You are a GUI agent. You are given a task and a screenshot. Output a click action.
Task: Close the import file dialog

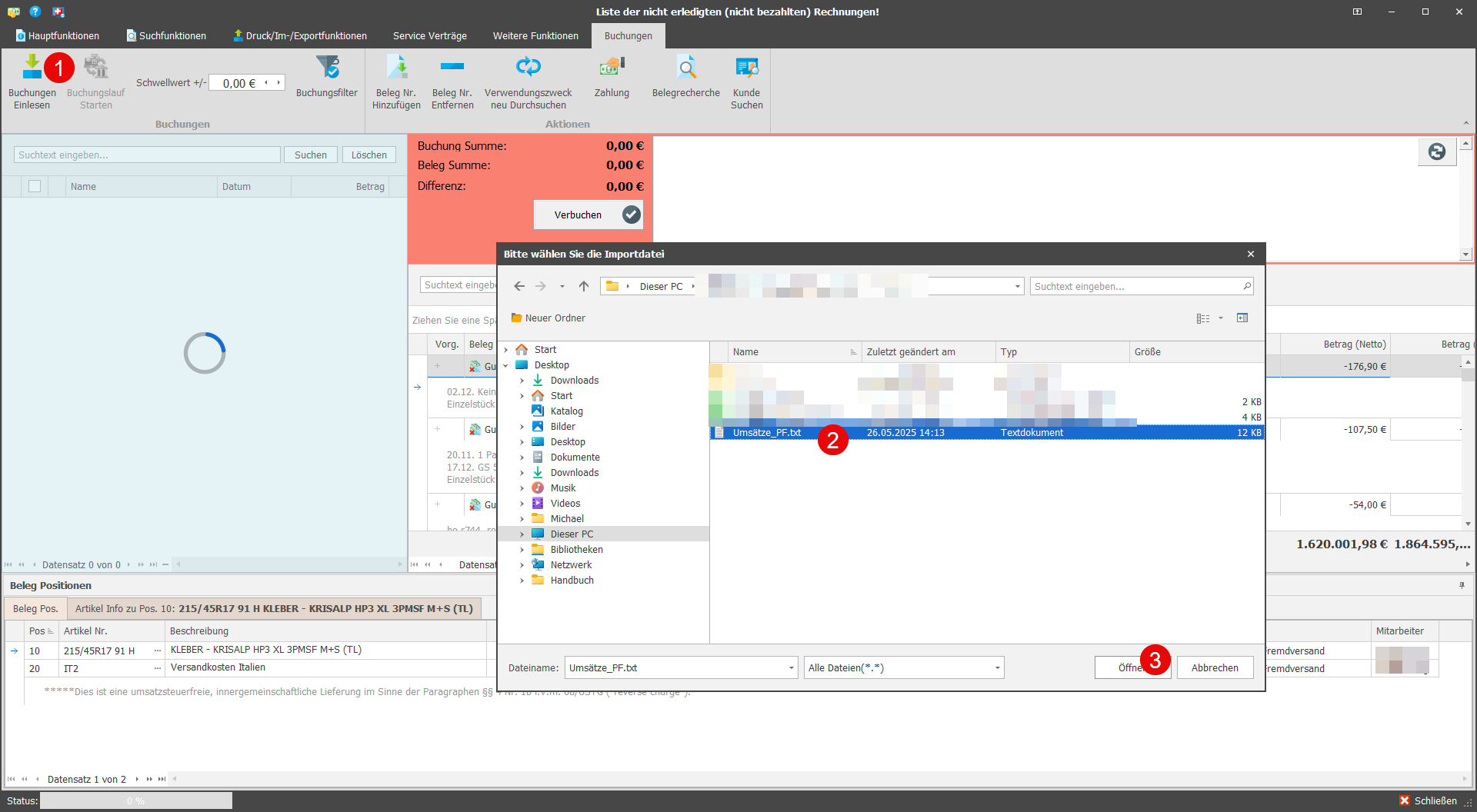(1251, 254)
